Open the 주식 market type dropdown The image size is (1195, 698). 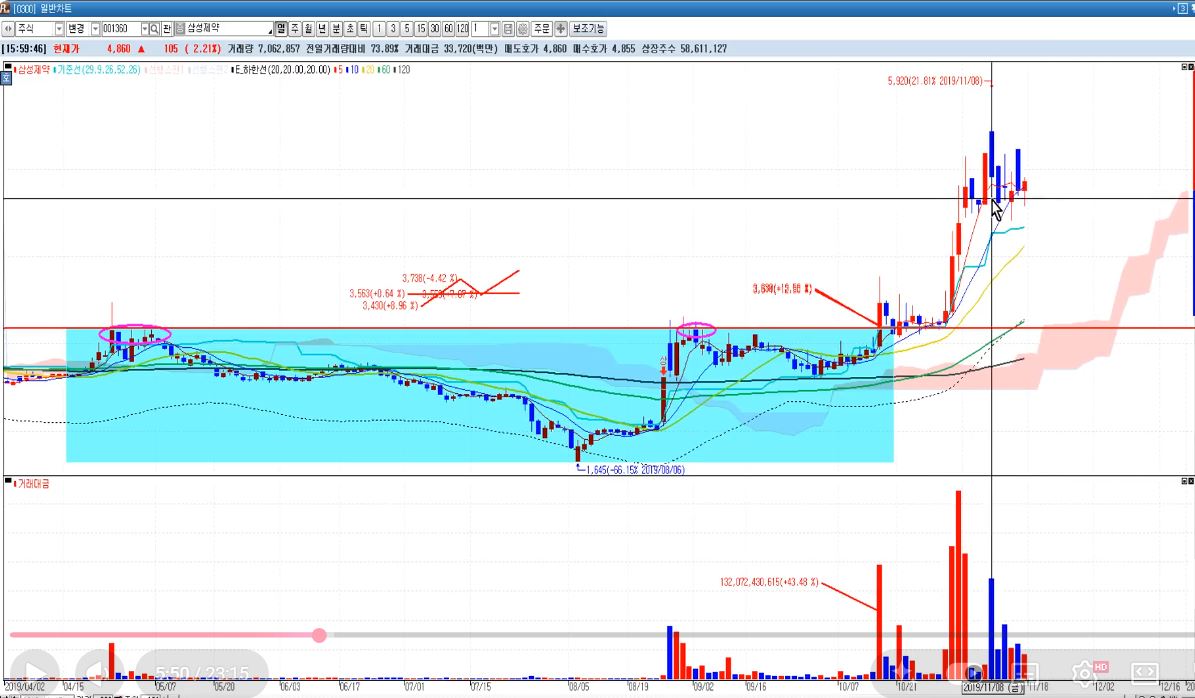pos(59,29)
